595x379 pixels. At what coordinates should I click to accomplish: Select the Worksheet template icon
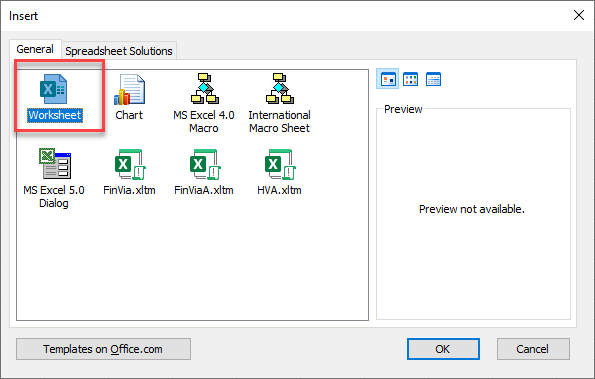point(54,89)
